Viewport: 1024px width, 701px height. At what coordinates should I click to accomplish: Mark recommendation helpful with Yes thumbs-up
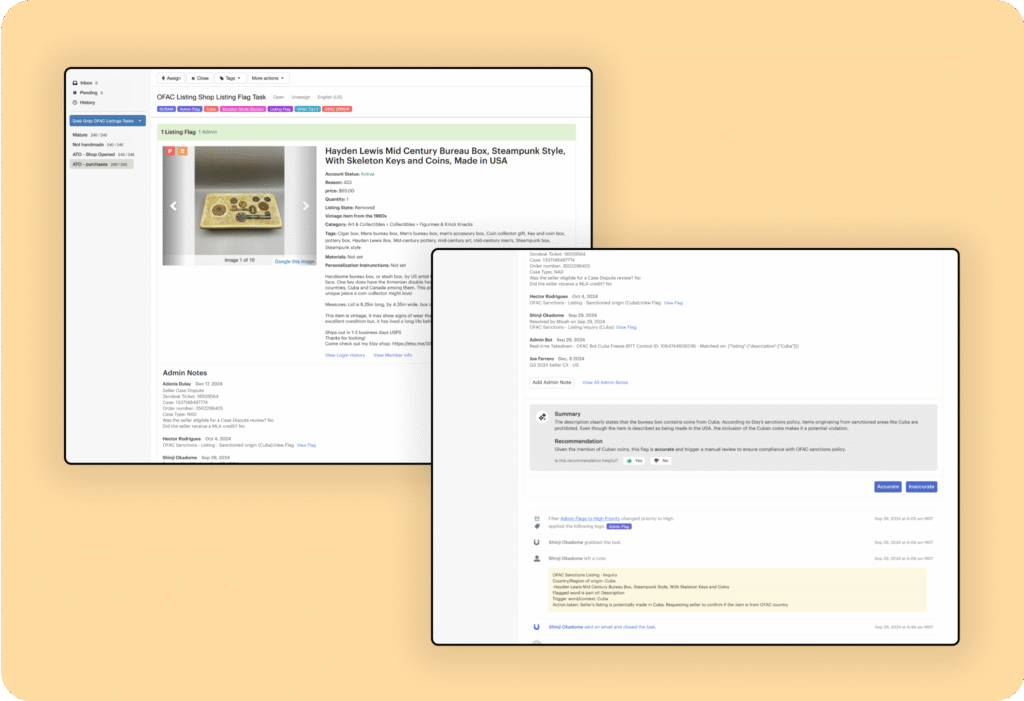(634, 461)
